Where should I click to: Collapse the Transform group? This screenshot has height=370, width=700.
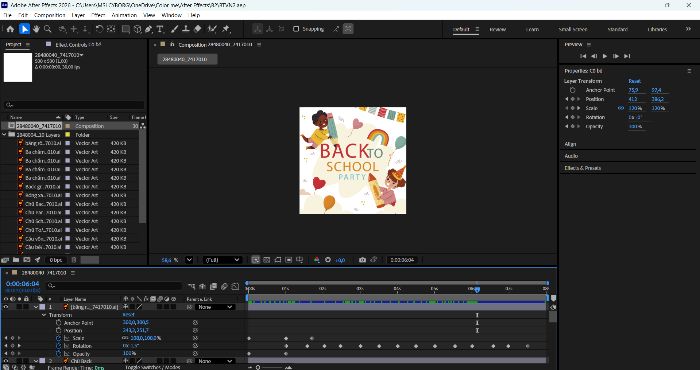coord(44,315)
